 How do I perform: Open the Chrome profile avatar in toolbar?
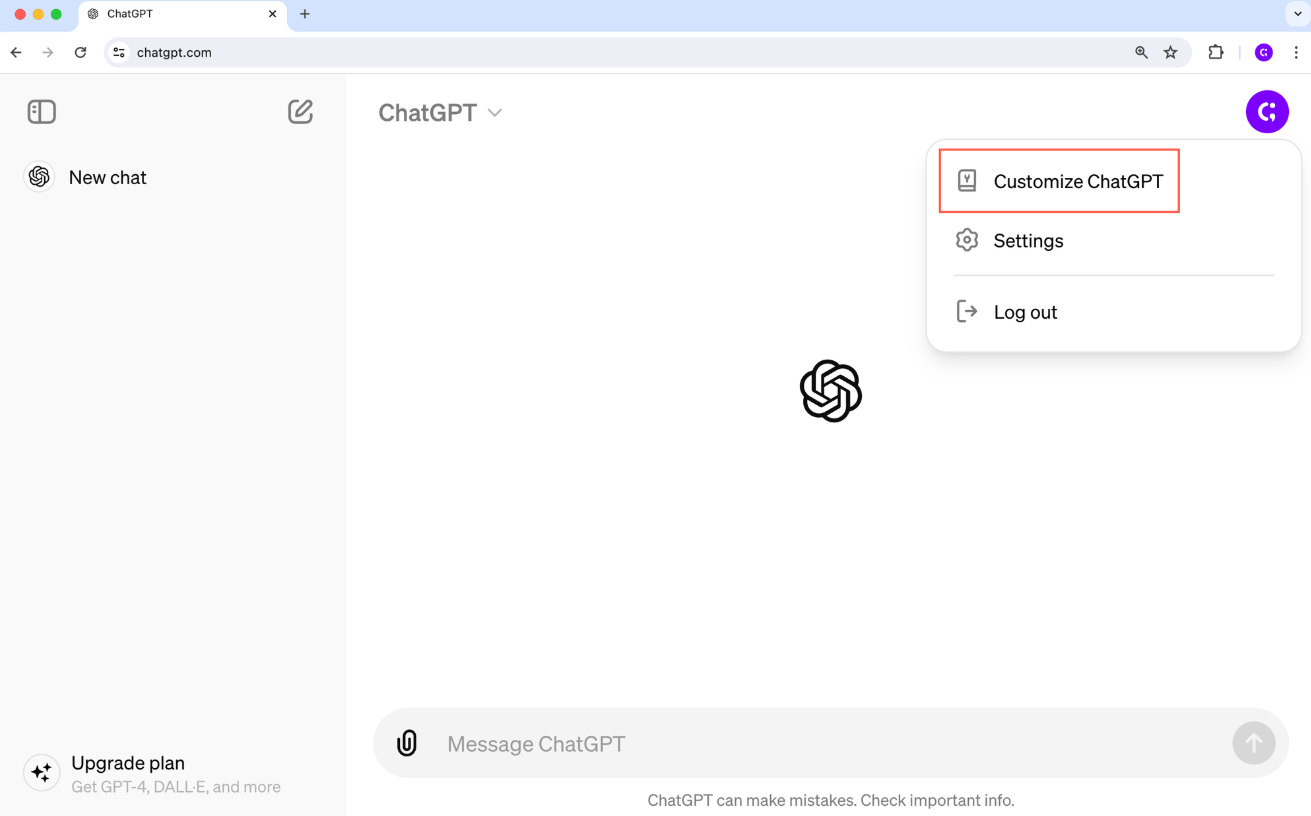pos(1264,53)
